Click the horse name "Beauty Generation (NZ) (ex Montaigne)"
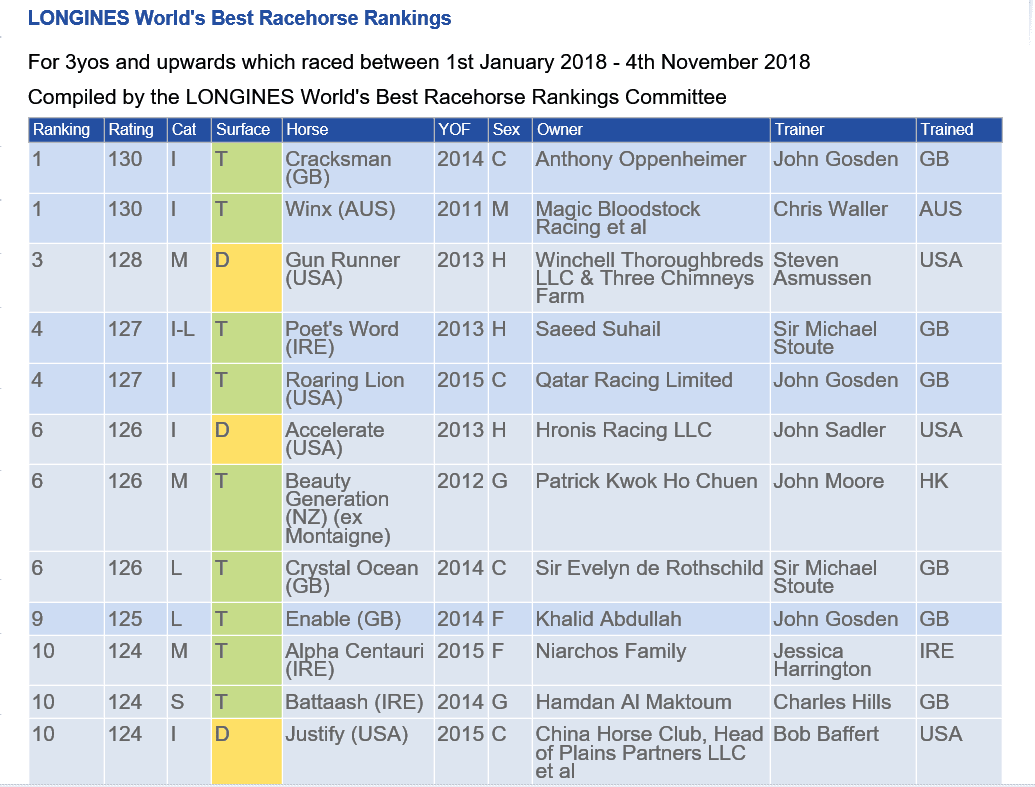This screenshot has height=787, width=1035. pos(338,508)
